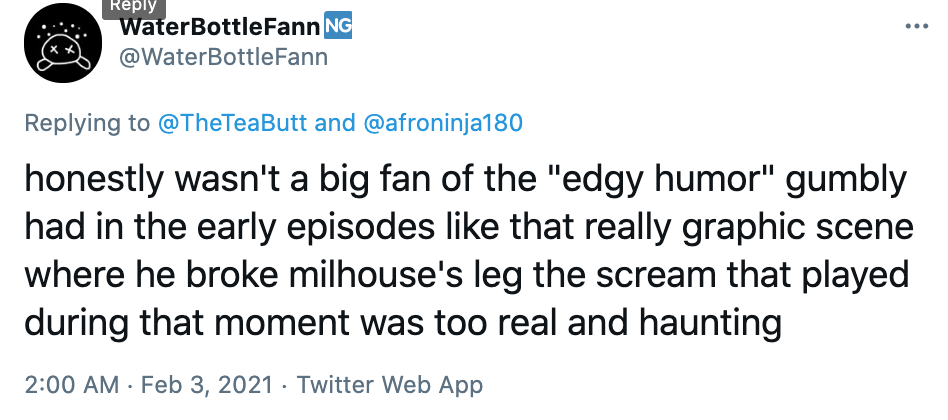Click the @WaterBottleFann handle
The width and height of the screenshot is (948, 420).
[x=223, y=57]
